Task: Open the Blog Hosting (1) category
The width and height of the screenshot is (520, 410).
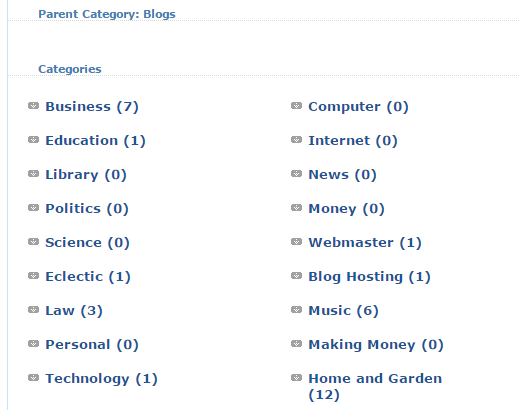Action: (369, 277)
